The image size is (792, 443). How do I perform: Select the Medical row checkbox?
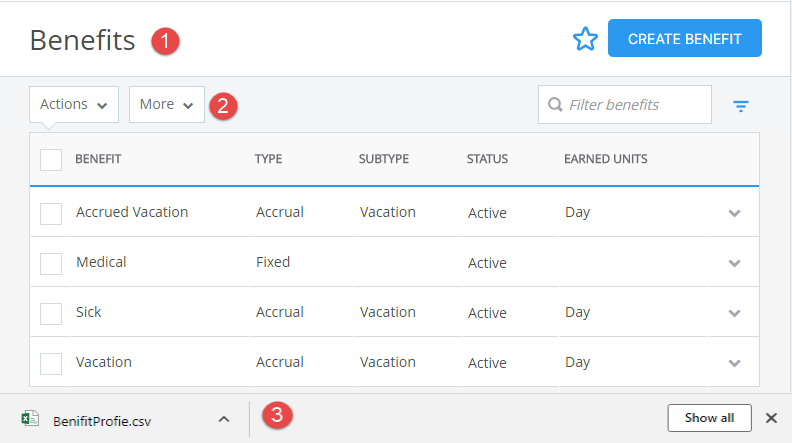tap(51, 264)
